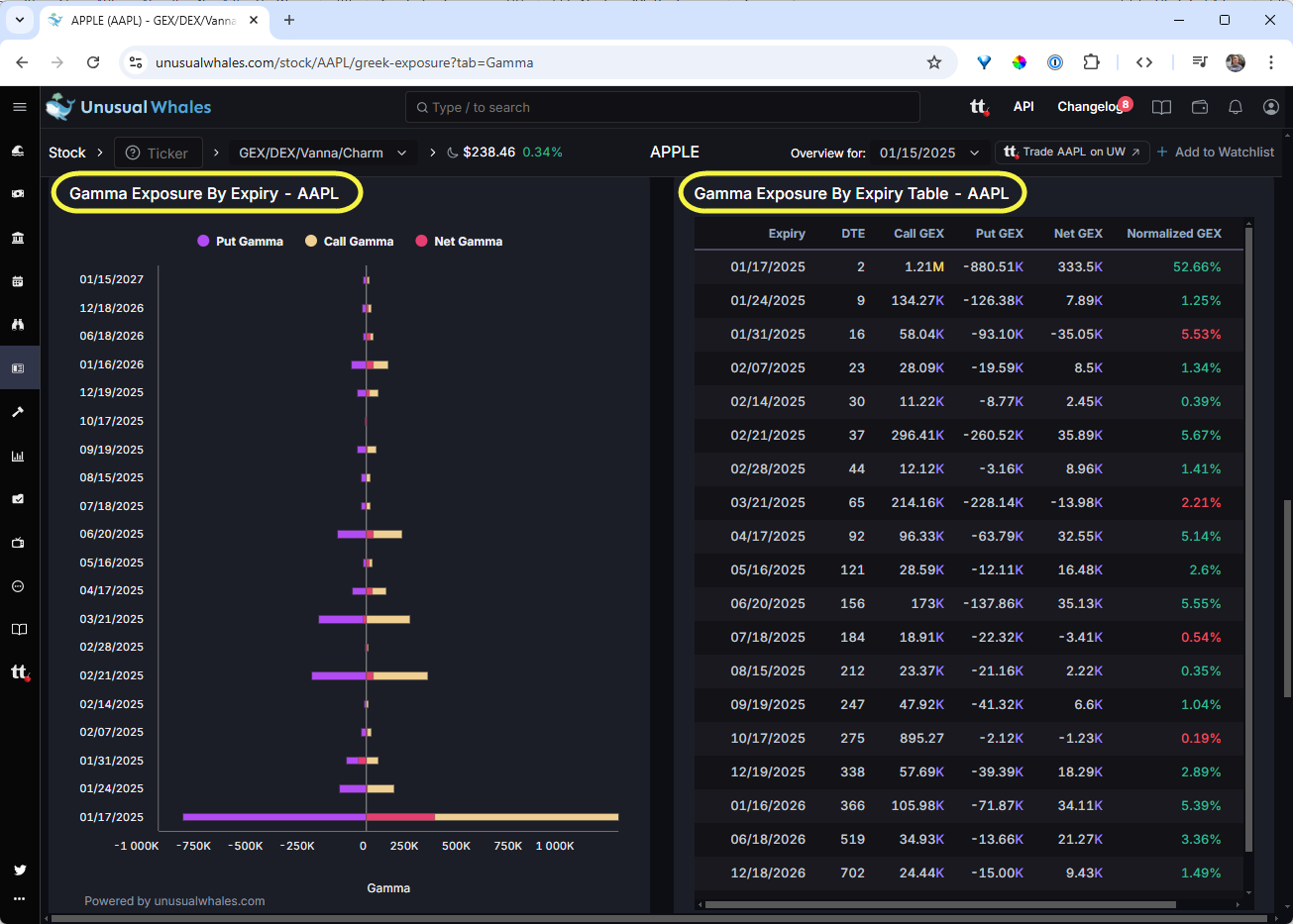Open a new browser tab
1293x924 pixels.
coord(289,20)
